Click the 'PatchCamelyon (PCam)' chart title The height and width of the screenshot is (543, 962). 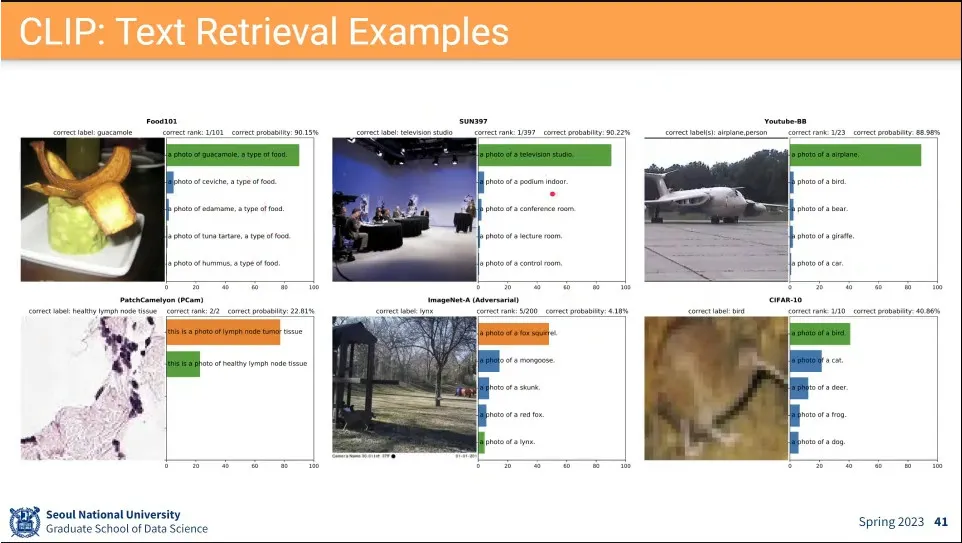coord(161,300)
